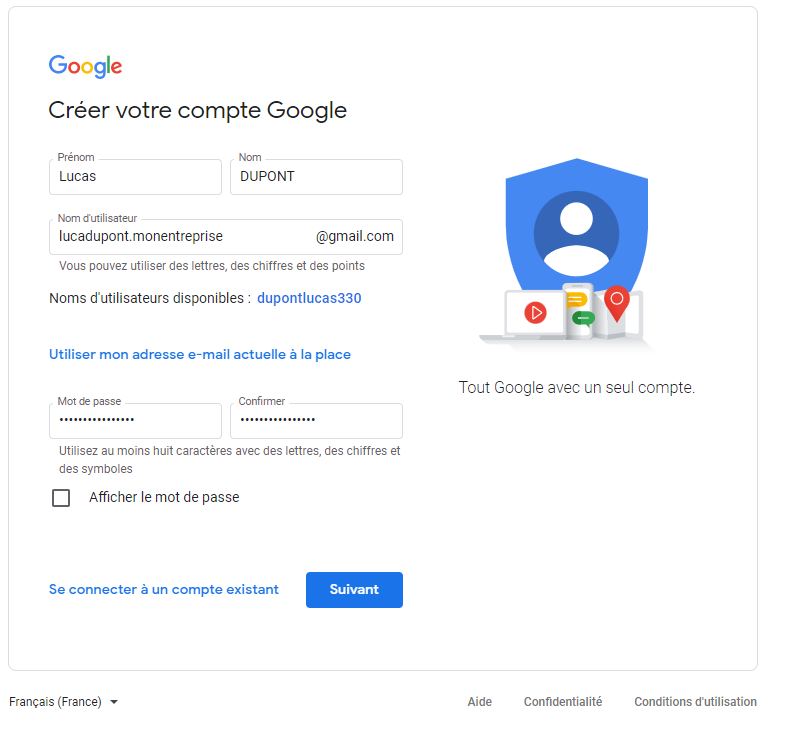790x737 pixels.
Task: Open "Se connecter à un compte existant"
Action: pyautogui.click(x=164, y=590)
